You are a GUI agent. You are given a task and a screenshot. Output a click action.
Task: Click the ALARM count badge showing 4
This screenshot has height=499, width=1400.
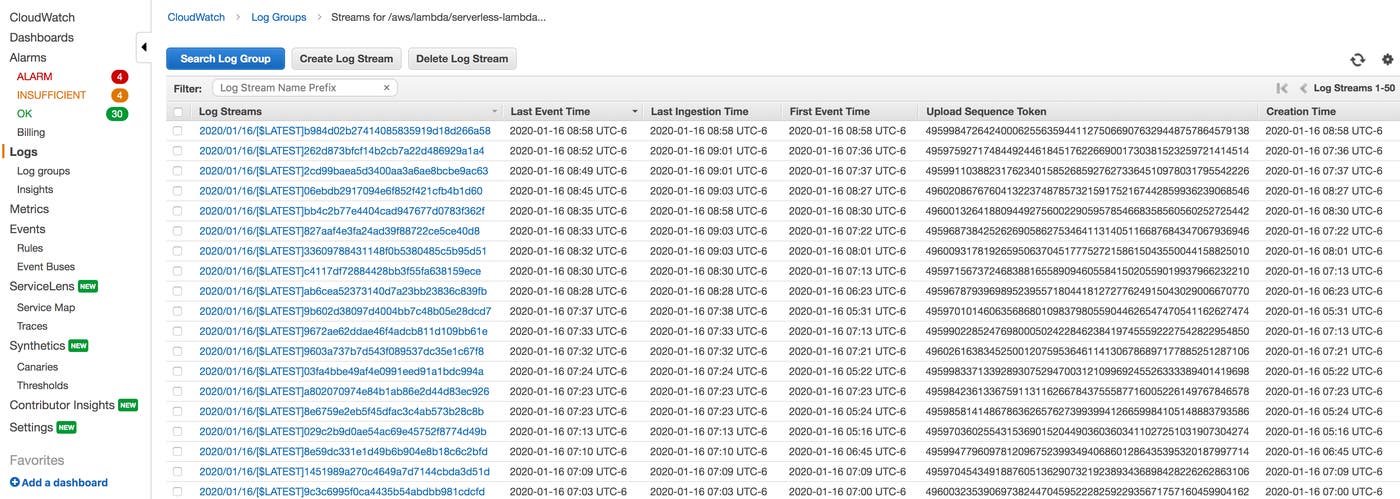click(x=120, y=77)
